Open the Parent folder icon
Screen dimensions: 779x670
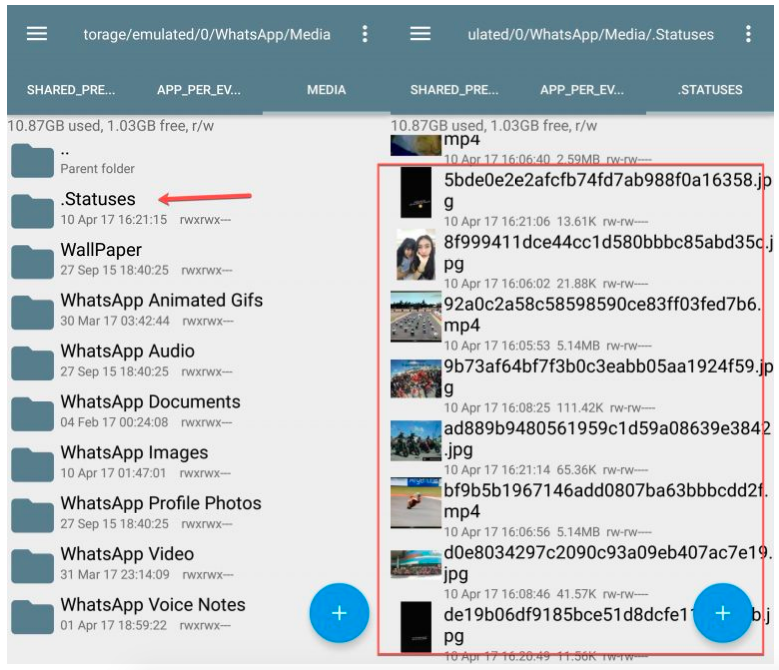[x=32, y=160]
